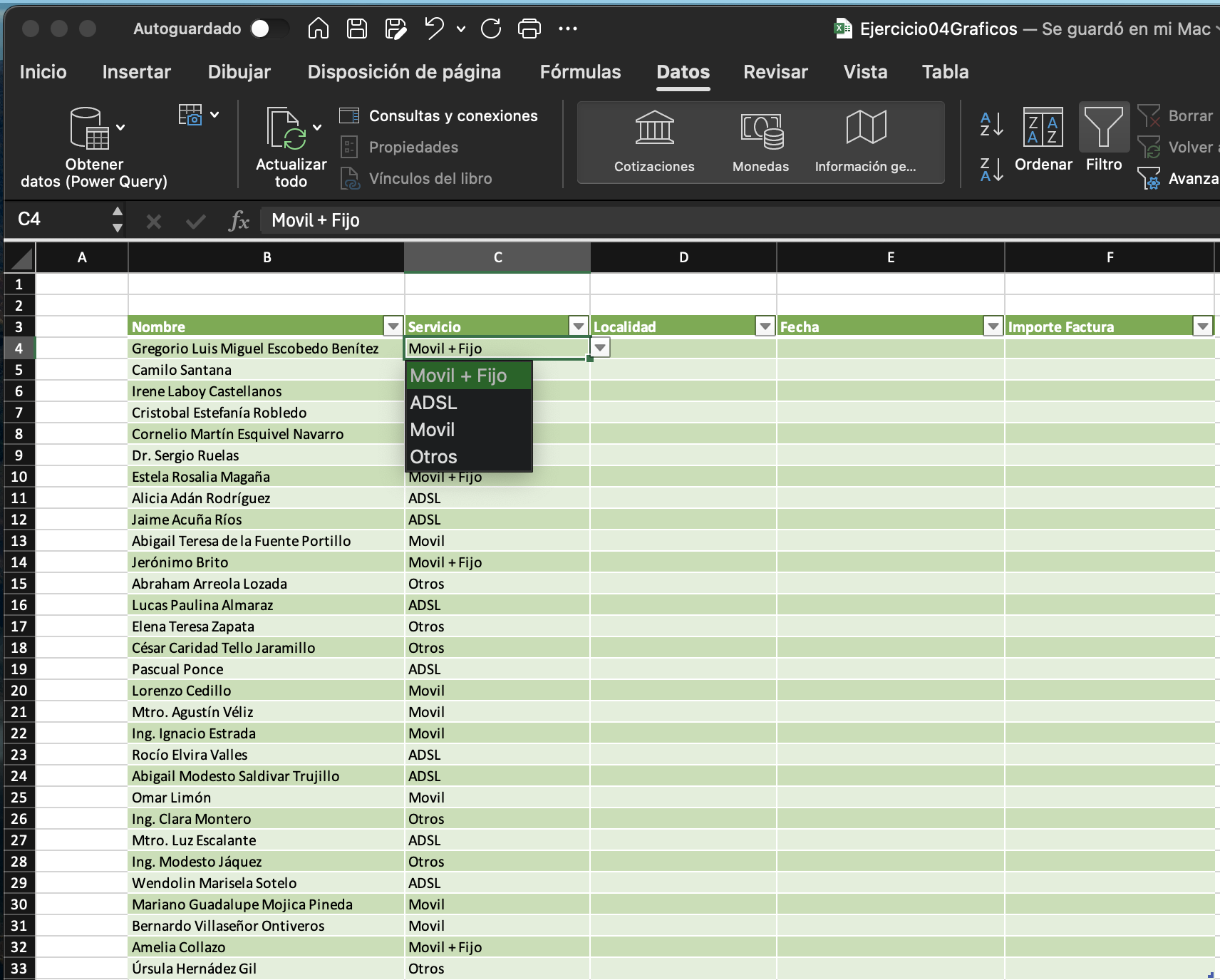Choose ADSL from the validation list
Viewport: 1220px width, 980px height.
pos(433,403)
